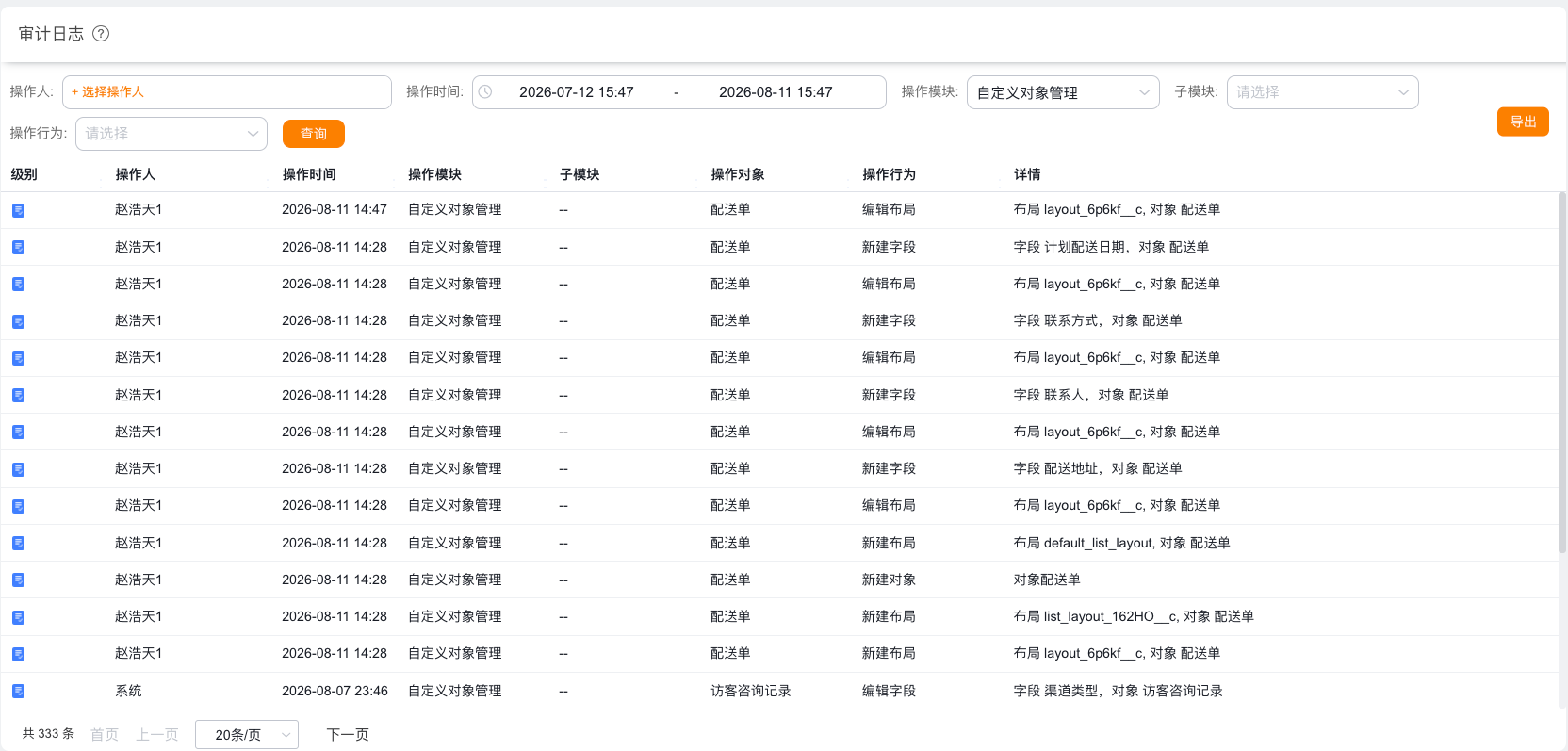This screenshot has height=751, width=1568.
Task: Click the 系统 operator cell
Action: coord(128,691)
